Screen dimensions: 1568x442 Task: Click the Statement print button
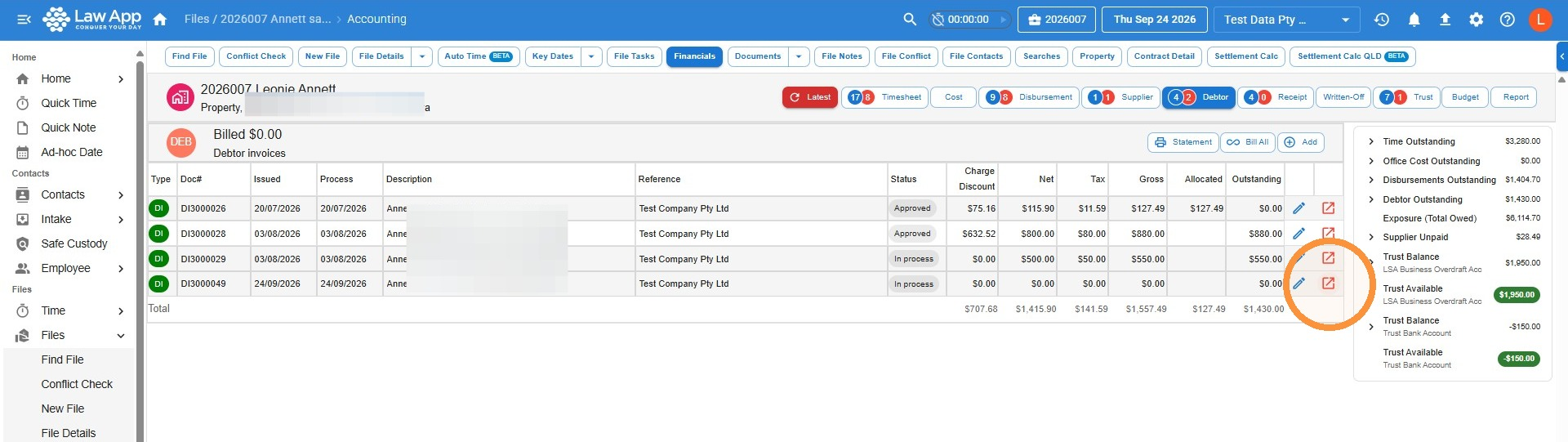[x=1183, y=142]
